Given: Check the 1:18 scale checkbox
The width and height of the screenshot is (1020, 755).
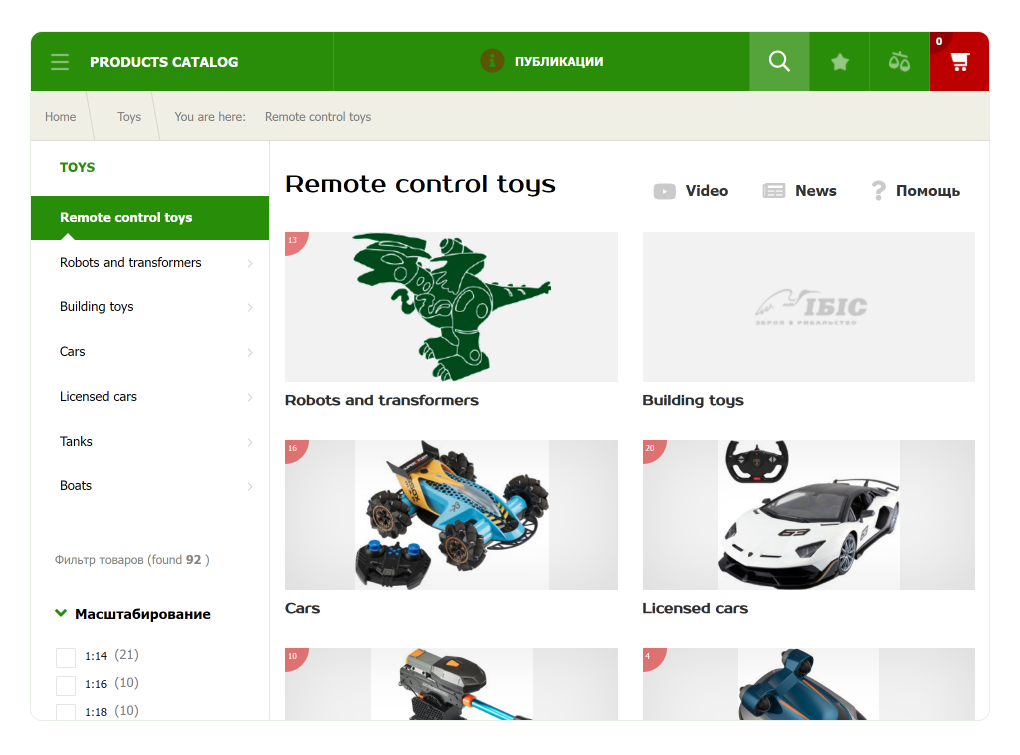Looking at the screenshot, I should click(66, 711).
